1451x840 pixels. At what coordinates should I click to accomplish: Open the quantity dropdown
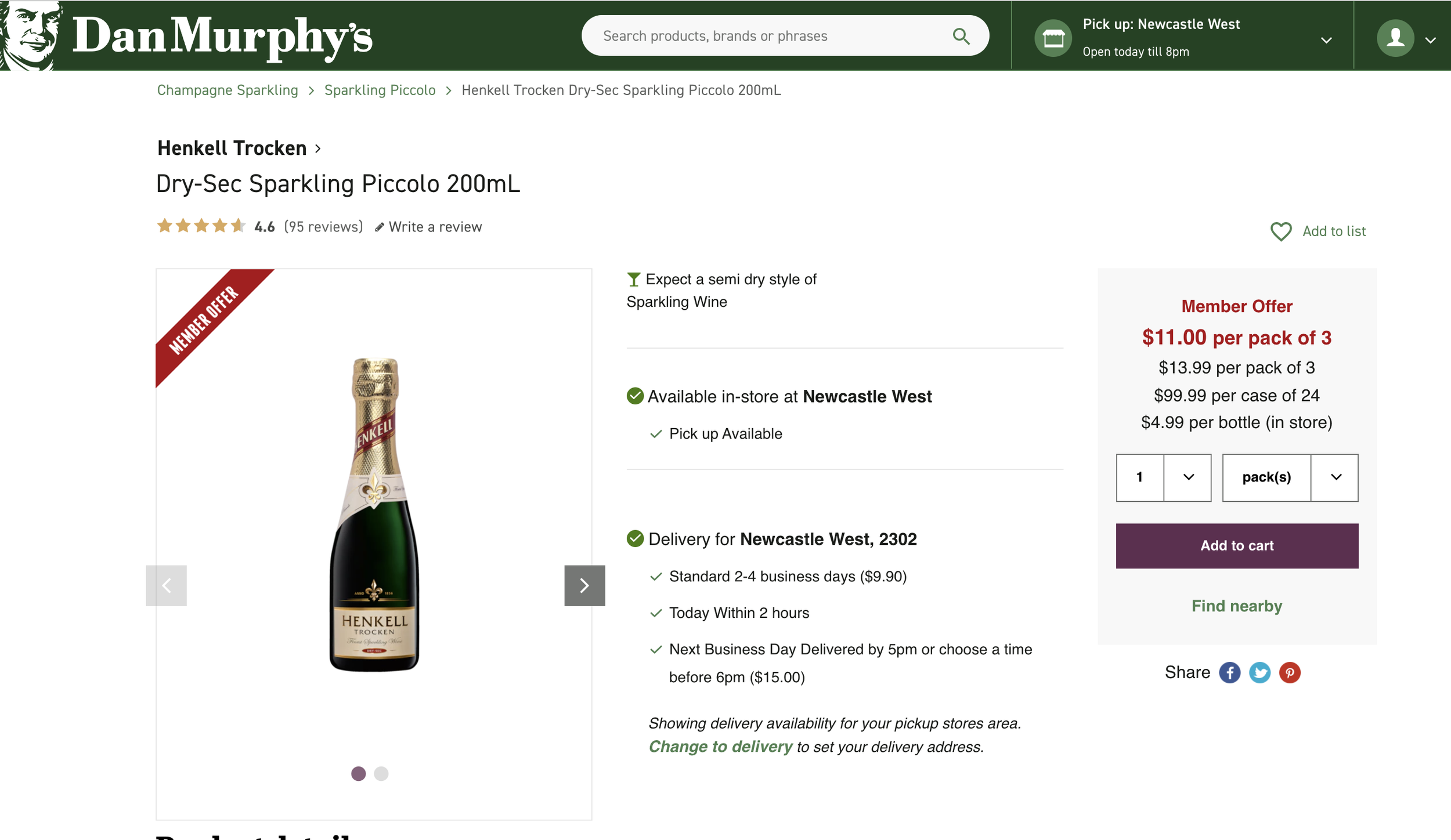pos(1163,477)
